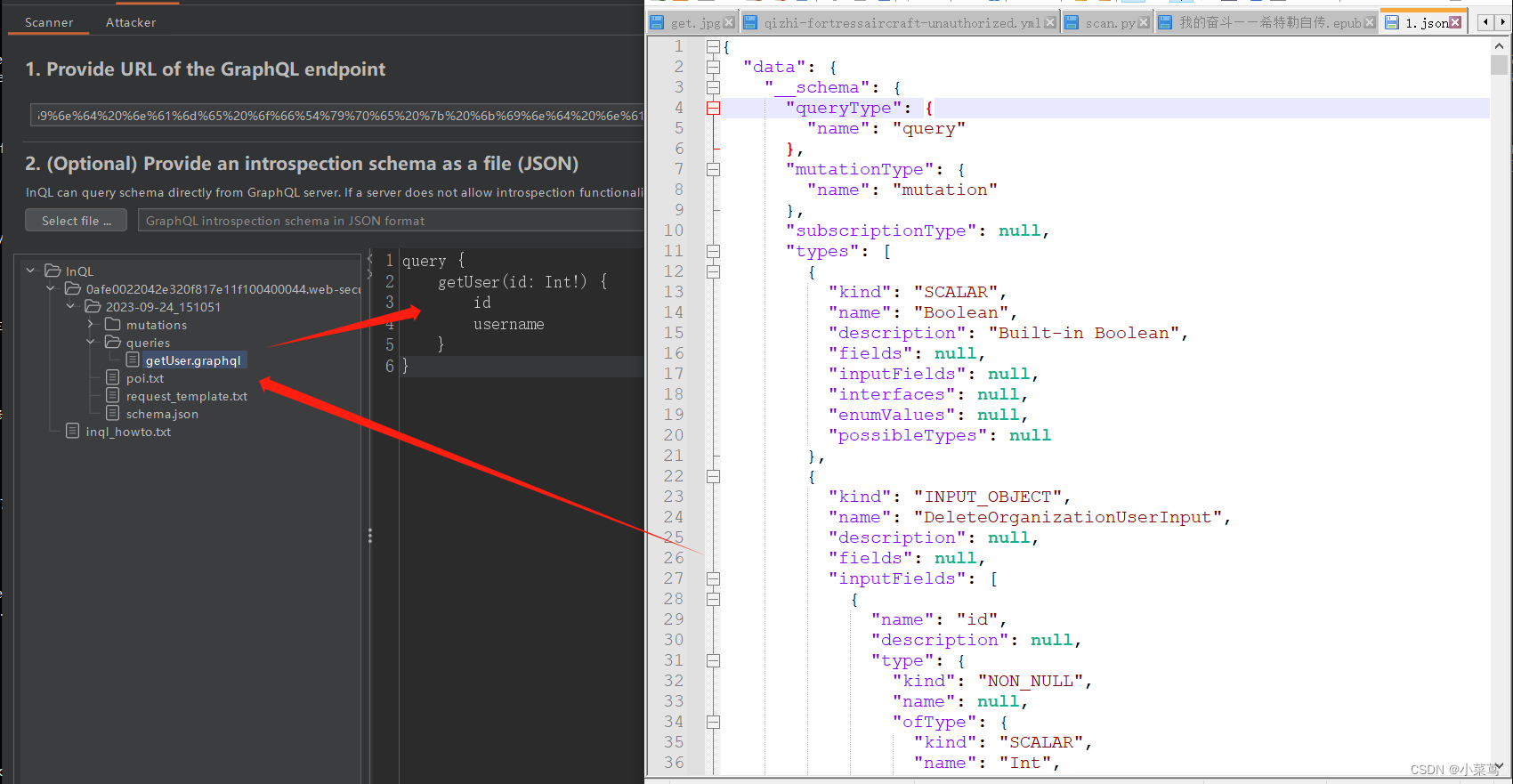The width and height of the screenshot is (1513, 784).
Task: Select poi.txt in the tree
Action: [x=145, y=378]
